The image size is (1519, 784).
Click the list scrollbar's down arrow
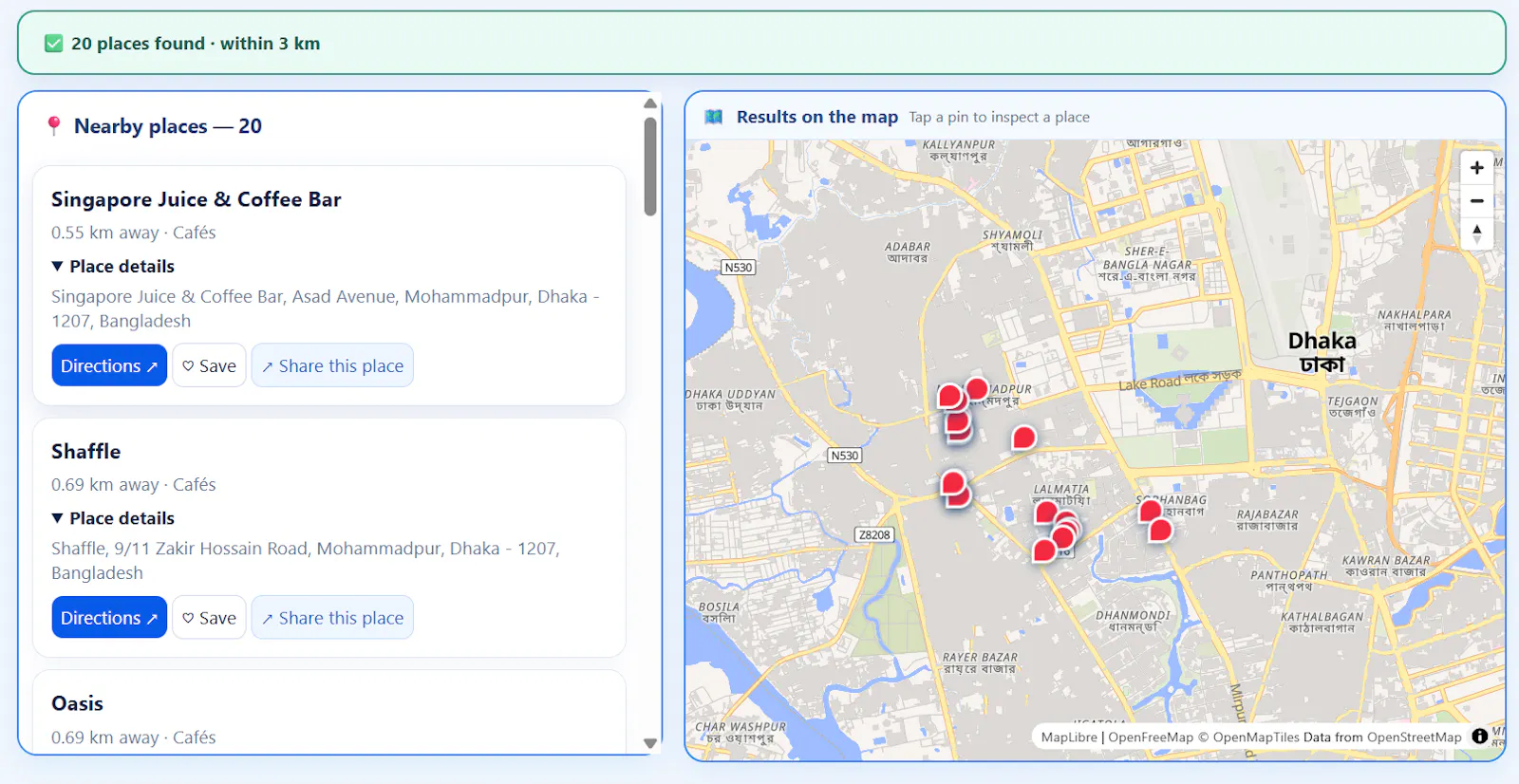[x=650, y=743]
